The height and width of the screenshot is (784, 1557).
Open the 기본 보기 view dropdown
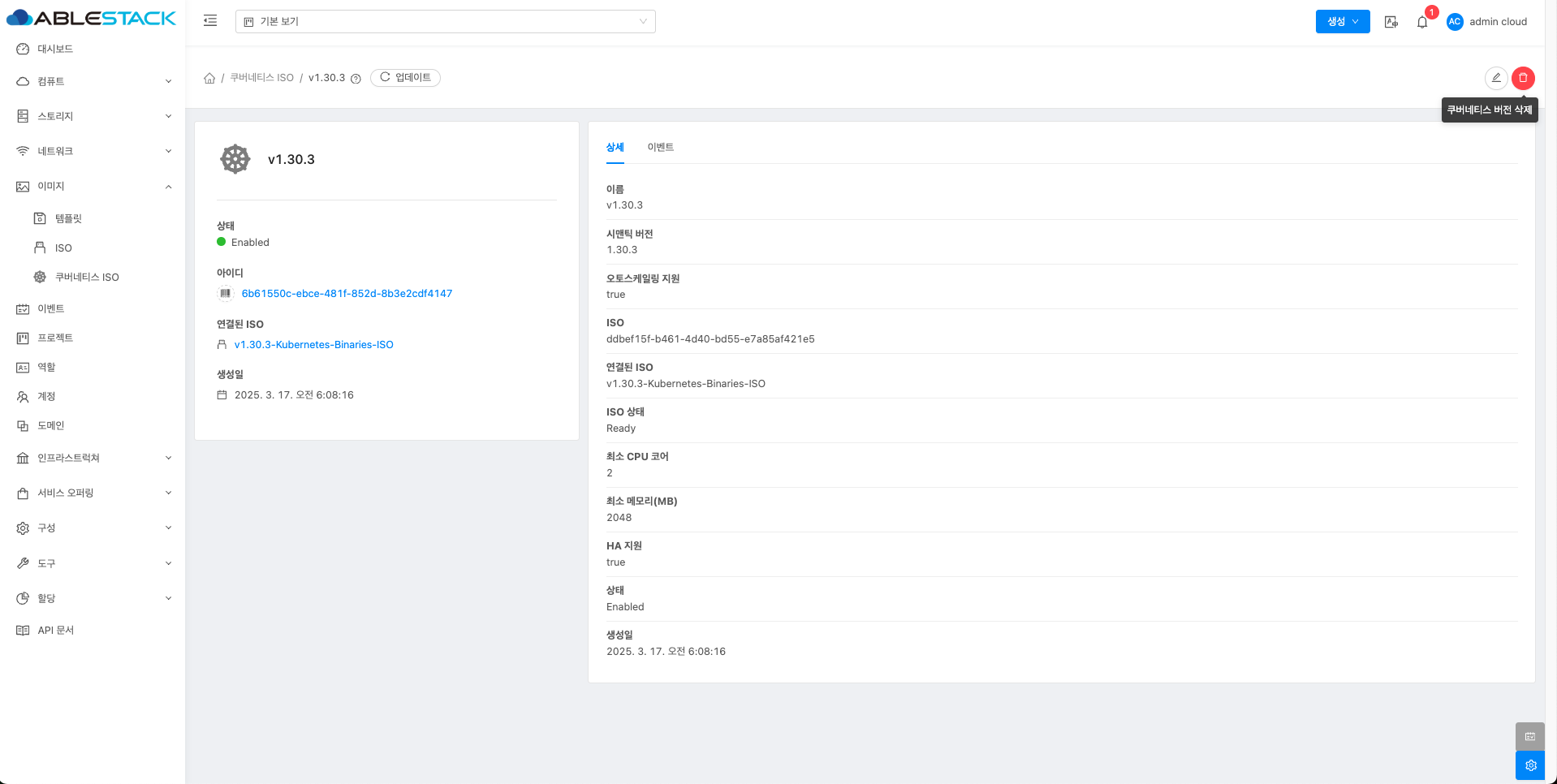tap(445, 22)
